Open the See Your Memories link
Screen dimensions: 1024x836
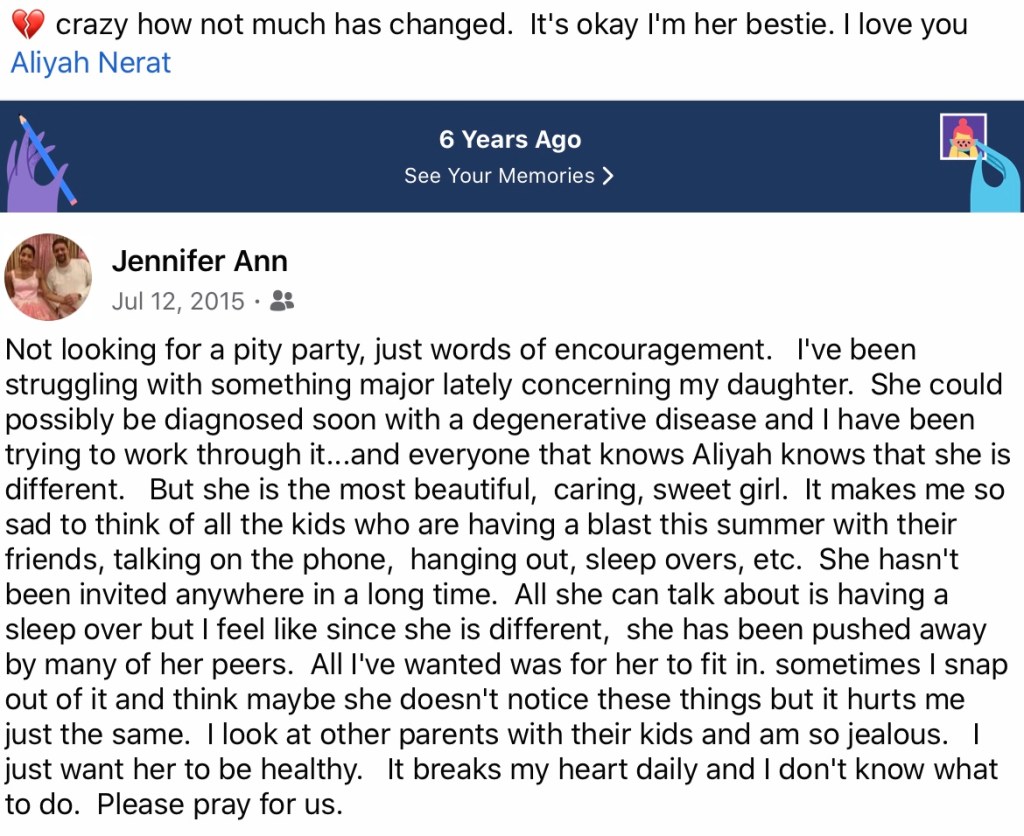pos(499,176)
